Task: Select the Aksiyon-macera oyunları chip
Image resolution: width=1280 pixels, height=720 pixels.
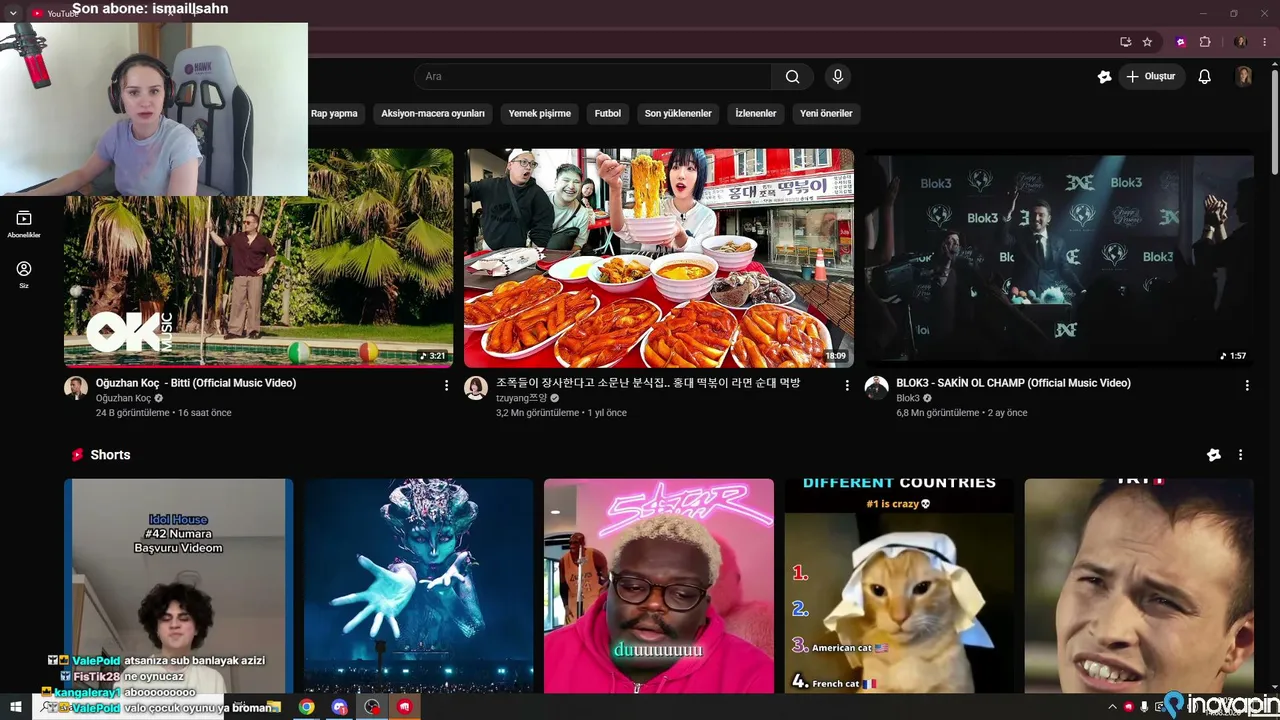Action: 433,114
